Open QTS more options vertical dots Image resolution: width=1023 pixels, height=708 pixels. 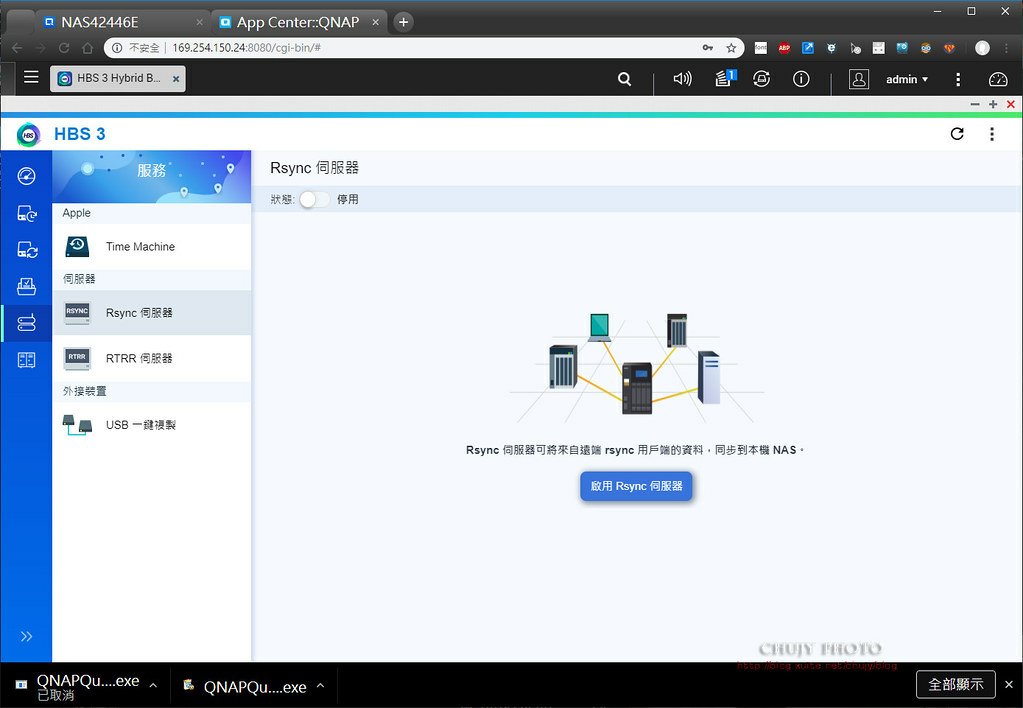[958, 79]
